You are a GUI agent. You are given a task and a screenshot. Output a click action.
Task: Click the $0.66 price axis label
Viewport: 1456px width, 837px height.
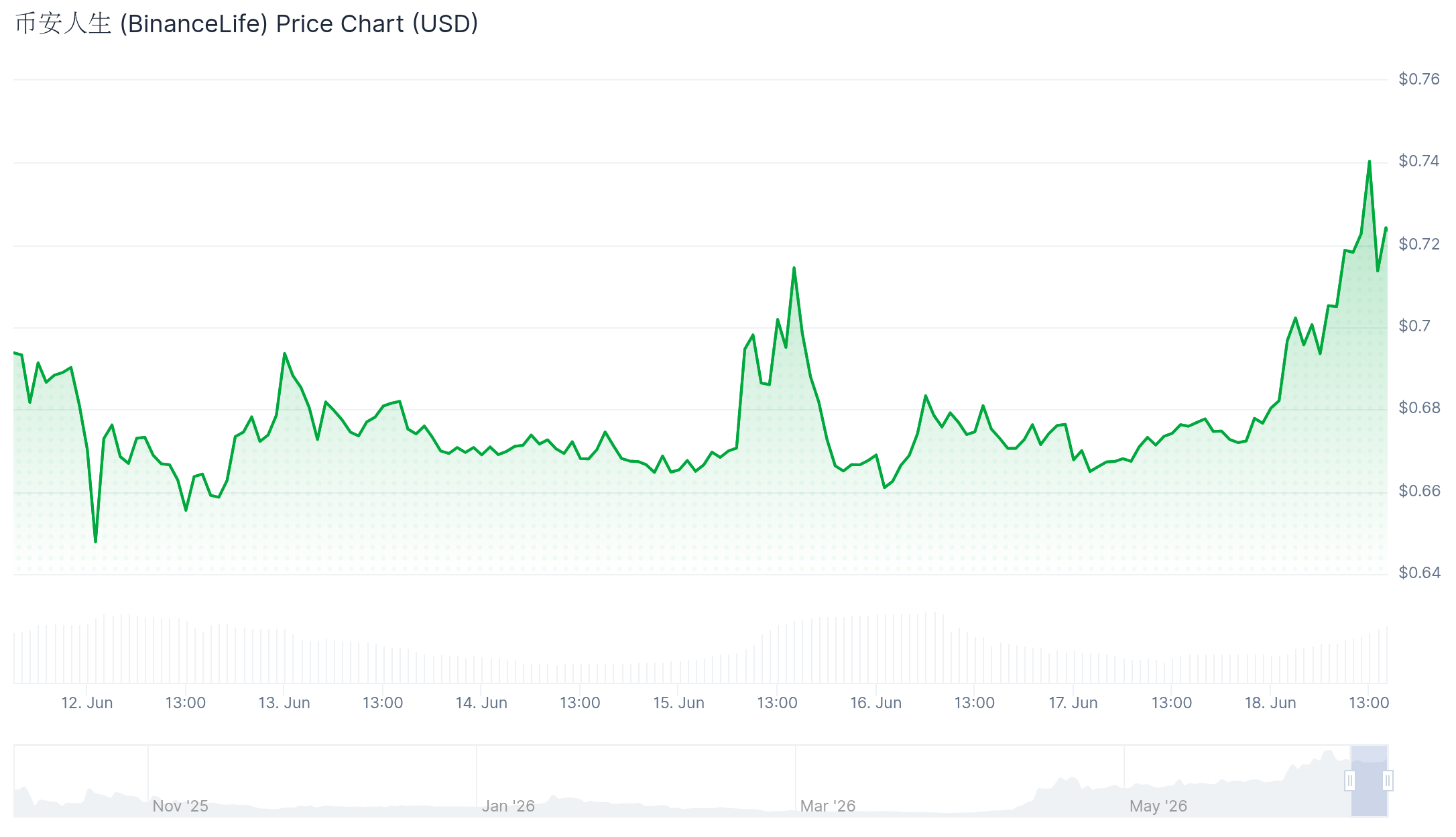(1419, 491)
